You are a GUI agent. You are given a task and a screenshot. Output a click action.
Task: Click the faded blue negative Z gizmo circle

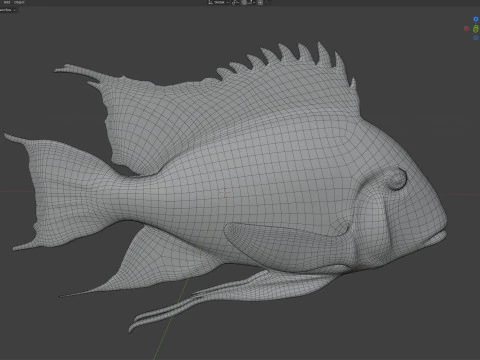(476, 38)
